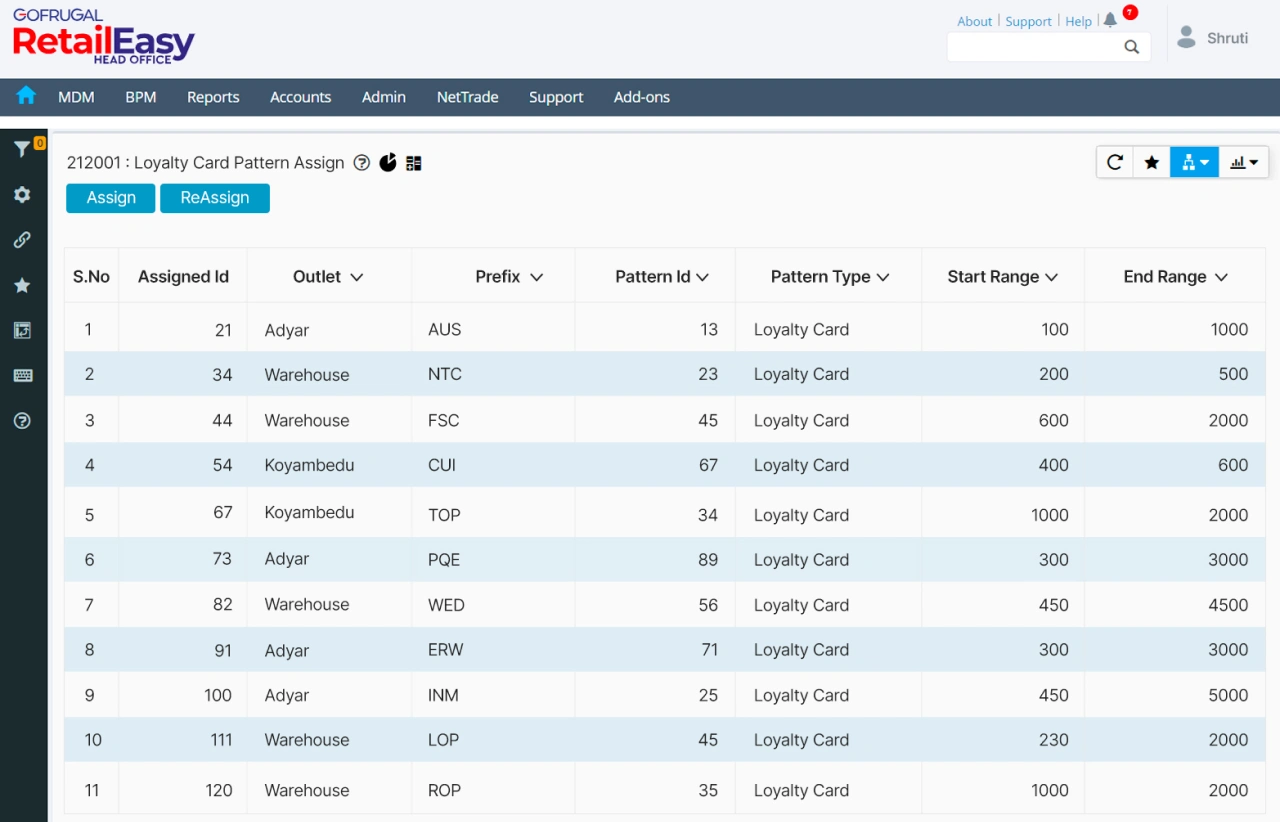Click the help icon next to Loyalty Card Pattern Assign
This screenshot has width=1280, height=822.
(x=361, y=162)
